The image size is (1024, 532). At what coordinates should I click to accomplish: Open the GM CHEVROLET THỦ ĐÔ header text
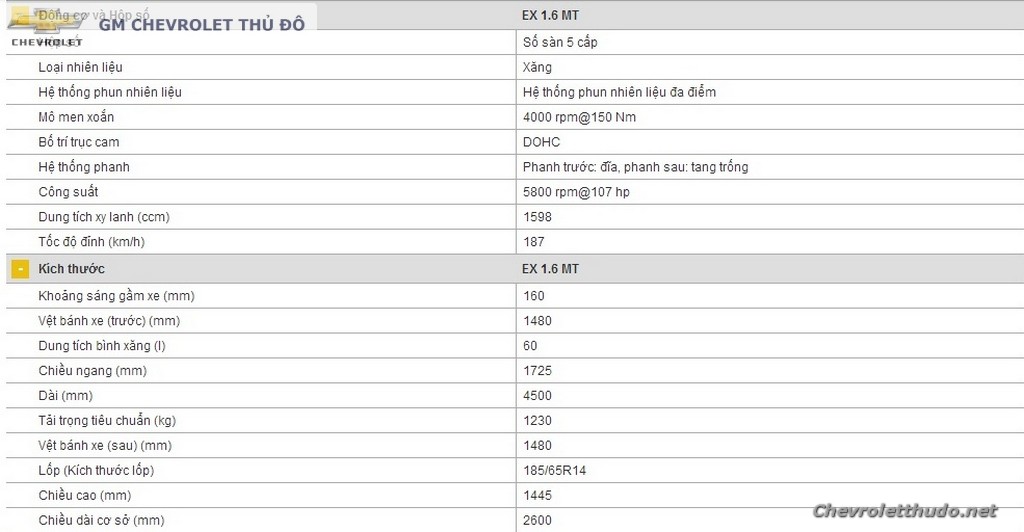tap(202, 25)
